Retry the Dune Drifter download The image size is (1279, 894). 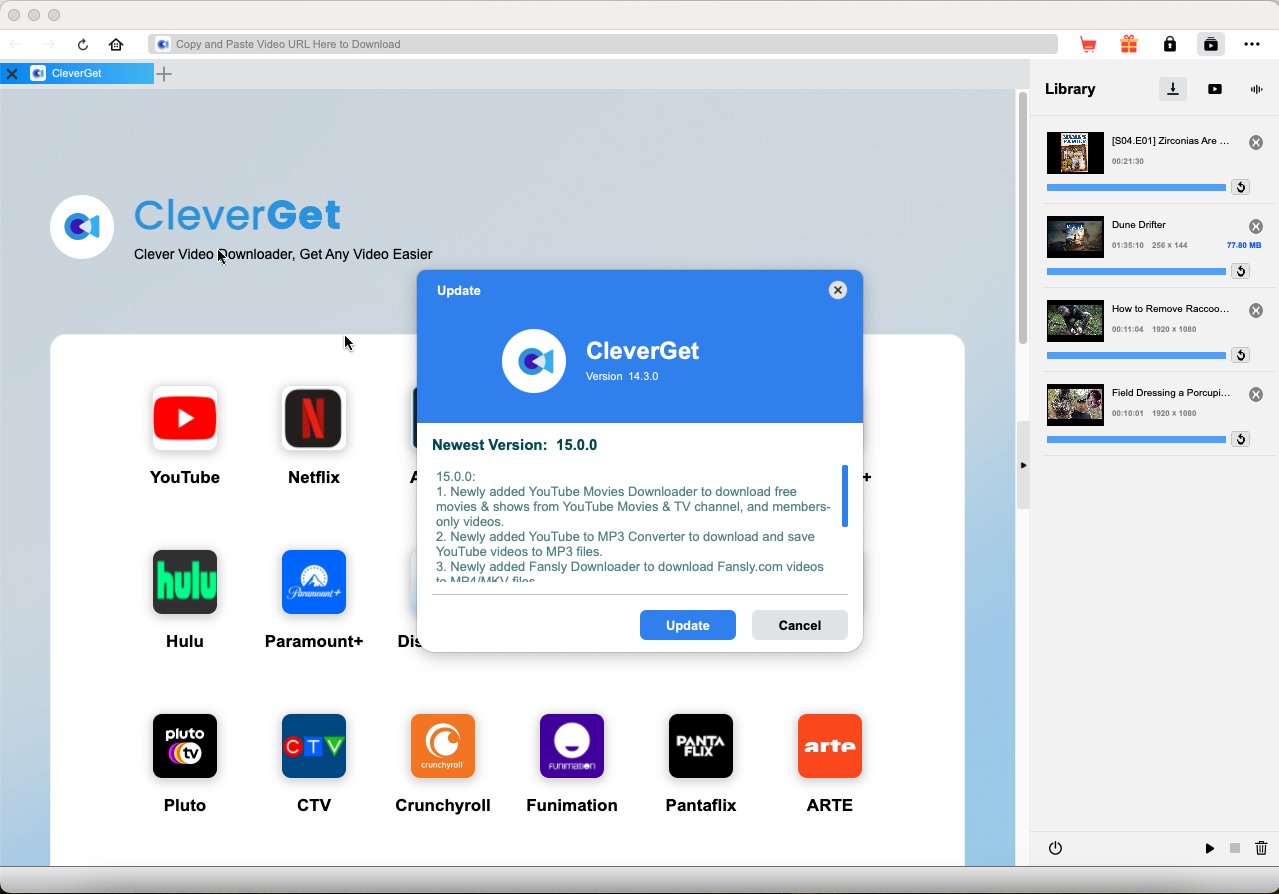(1240, 271)
